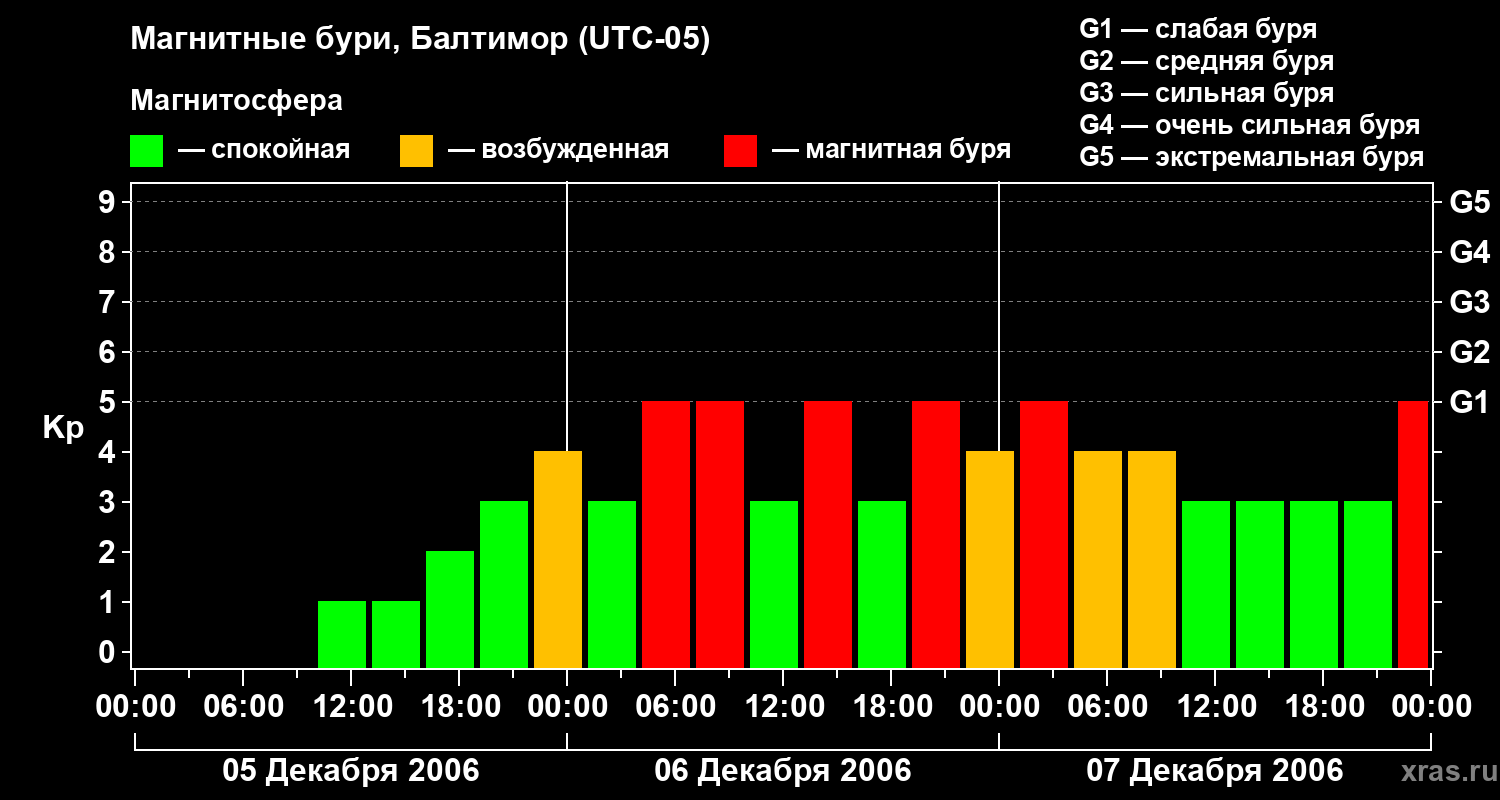Select the red bar starting 19:00 on 06 Декабря
Screen dimensions: 1500x800
pyautogui.click(x=936, y=534)
